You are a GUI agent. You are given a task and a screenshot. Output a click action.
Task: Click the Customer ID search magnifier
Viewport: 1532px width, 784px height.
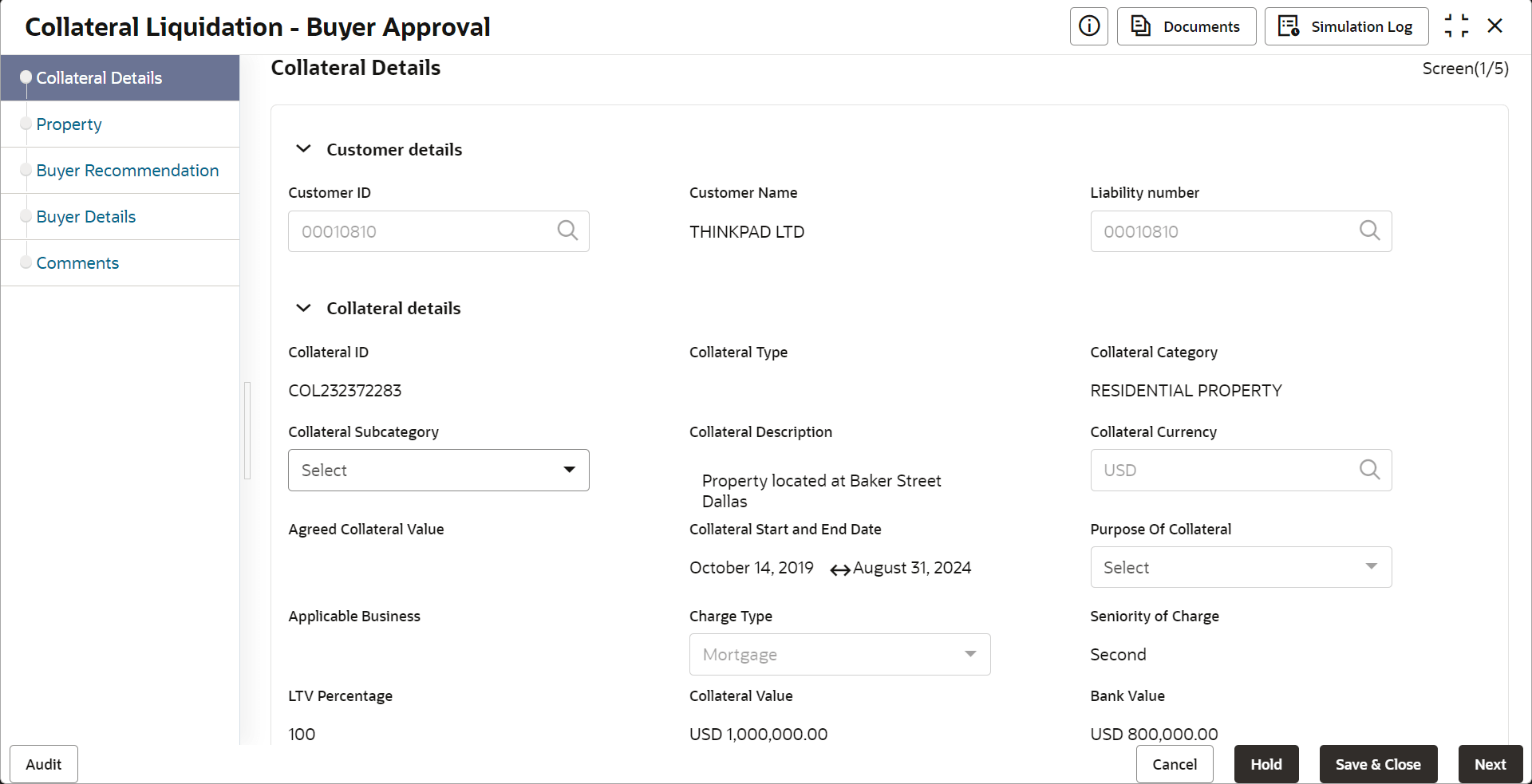point(567,231)
